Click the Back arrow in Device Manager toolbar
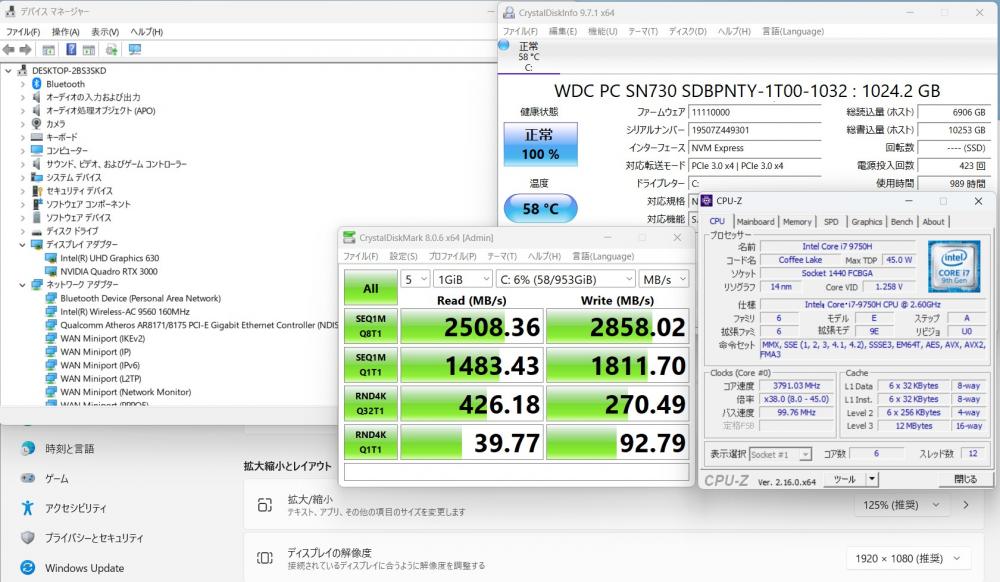1000x582 pixels. point(9,50)
